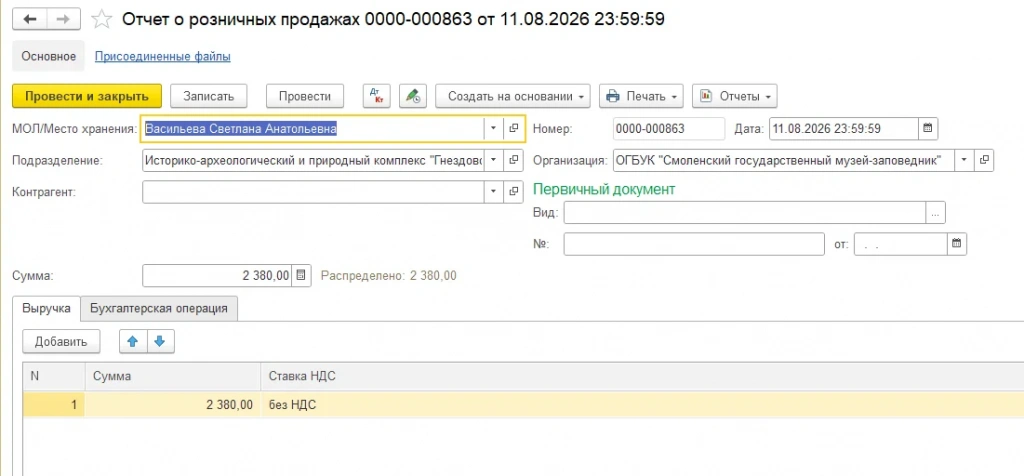Click into the Номер field
The height and width of the screenshot is (476, 1024).
click(669, 129)
